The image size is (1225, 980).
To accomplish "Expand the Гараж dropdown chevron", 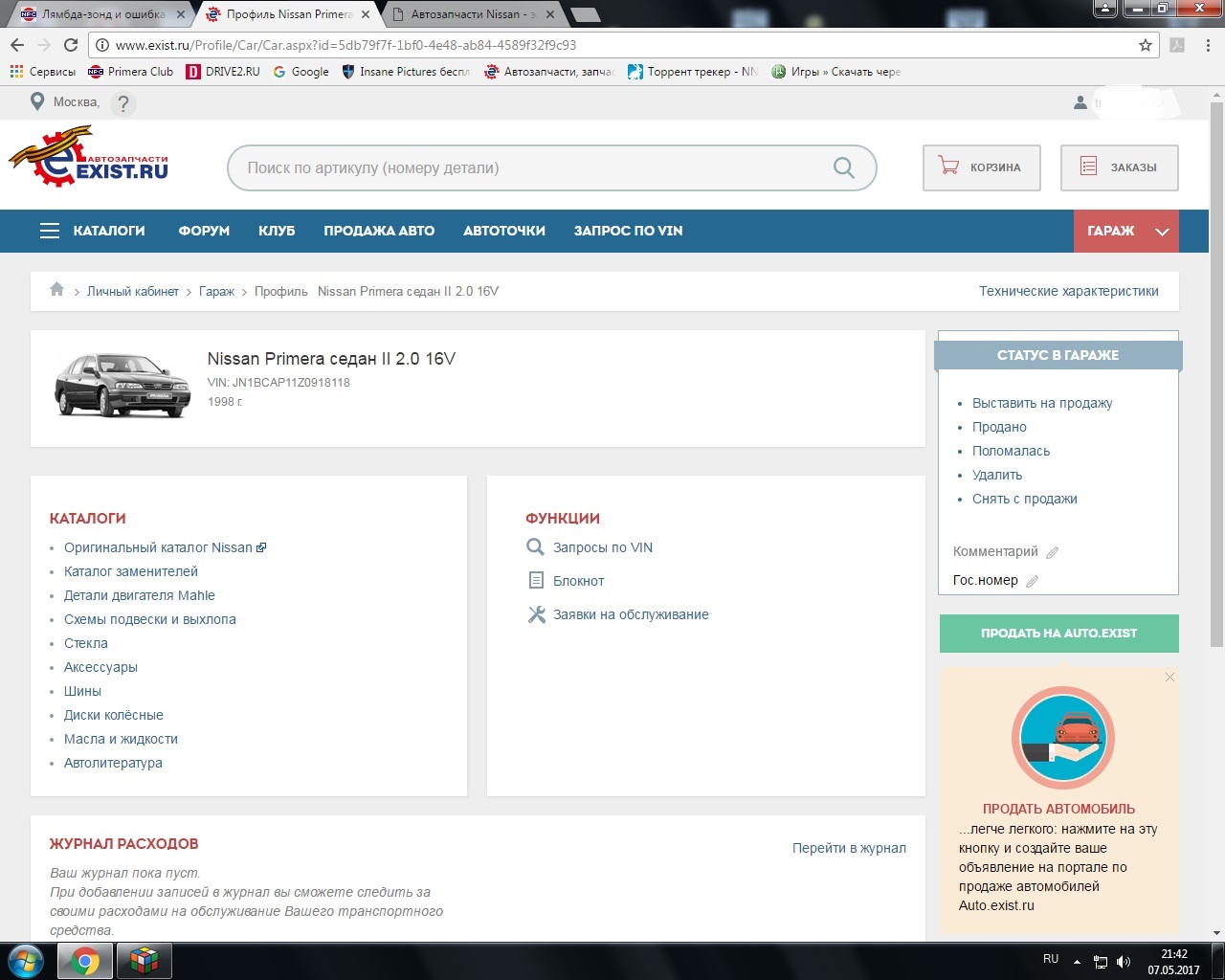I will tap(1162, 232).
